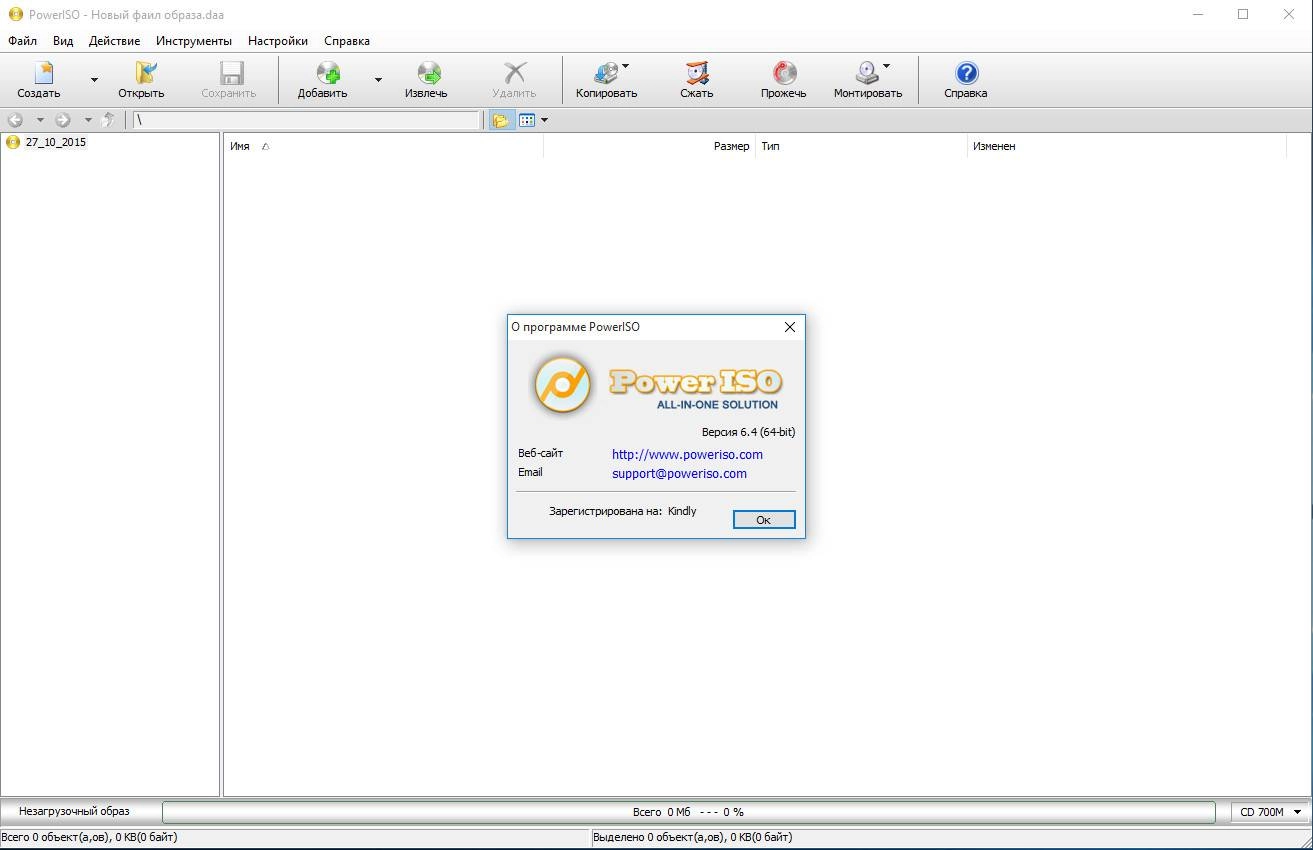Click the Веб-сайт label in dialog
1313x850 pixels.
coord(540,453)
